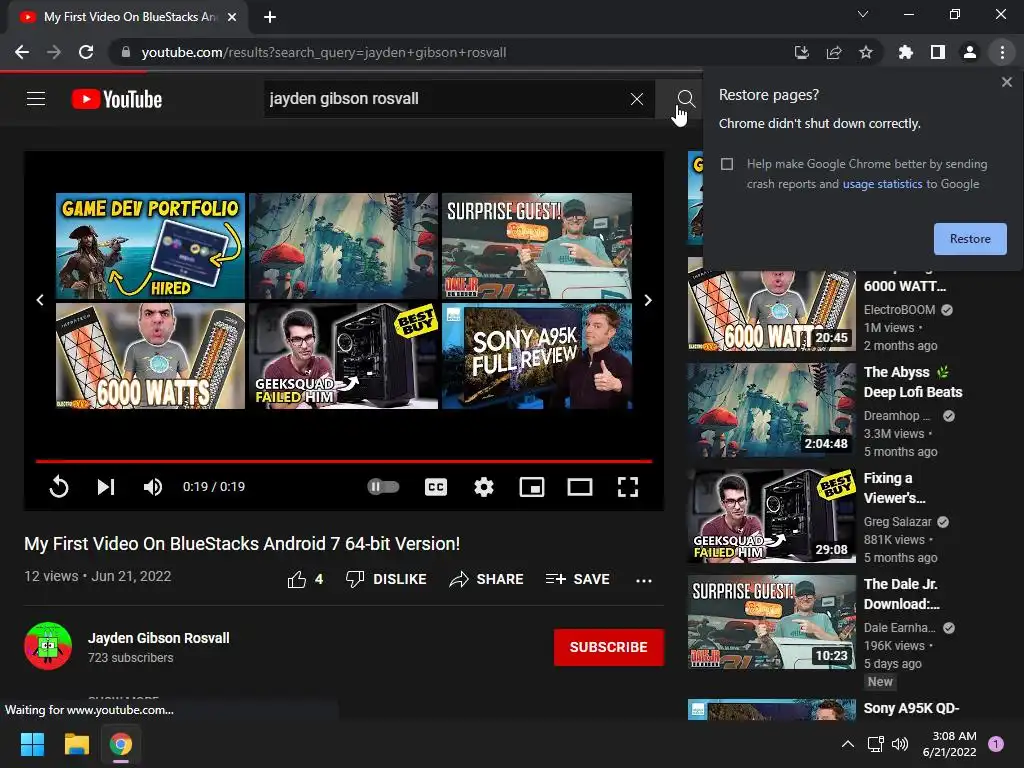Dismiss the Restore pages popup
The width and height of the screenshot is (1024, 768).
click(x=1006, y=82)
